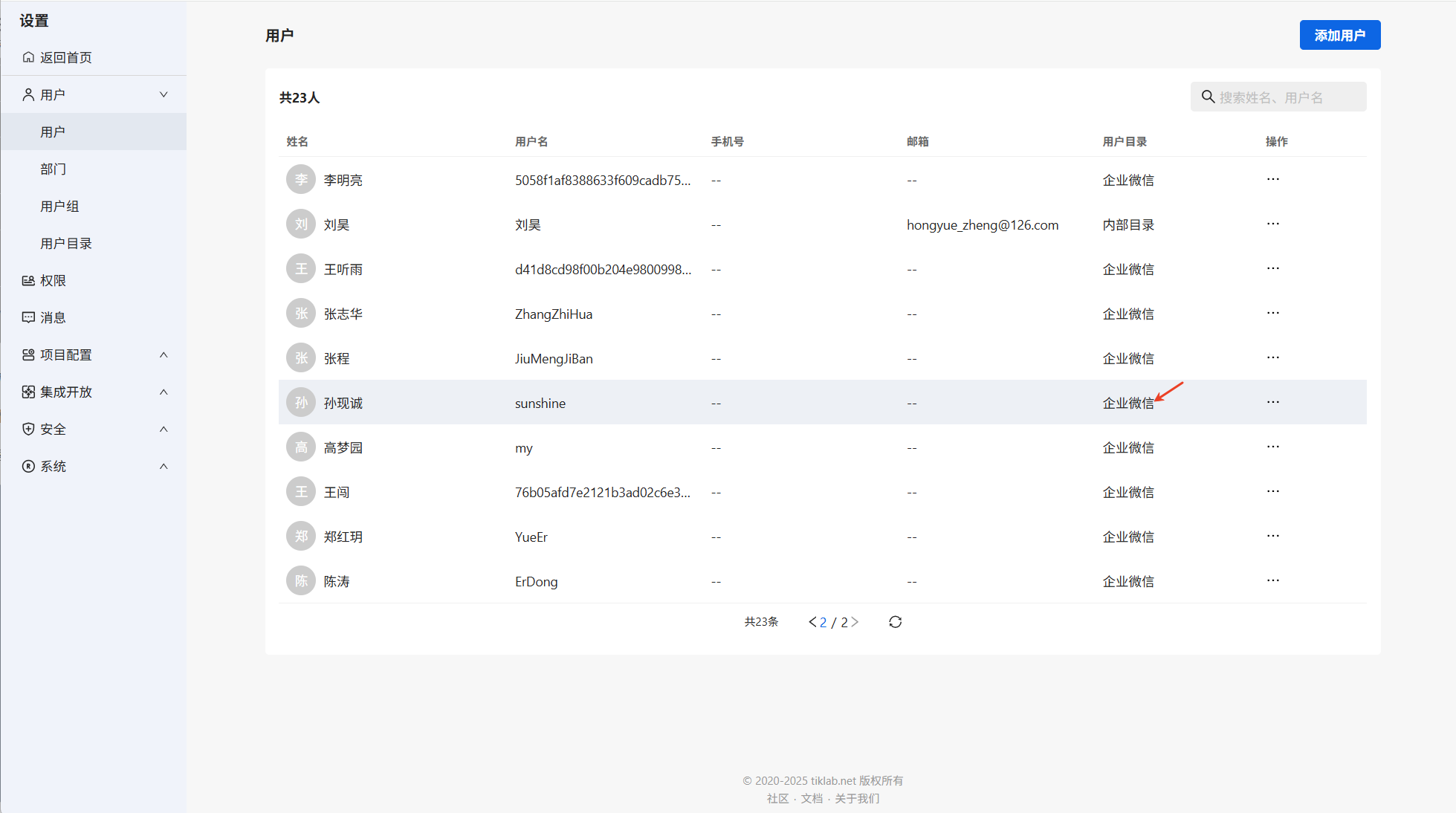Expand the 系统 section chevron
This screenshot has height=813, width=1456.
pos(164,466)
